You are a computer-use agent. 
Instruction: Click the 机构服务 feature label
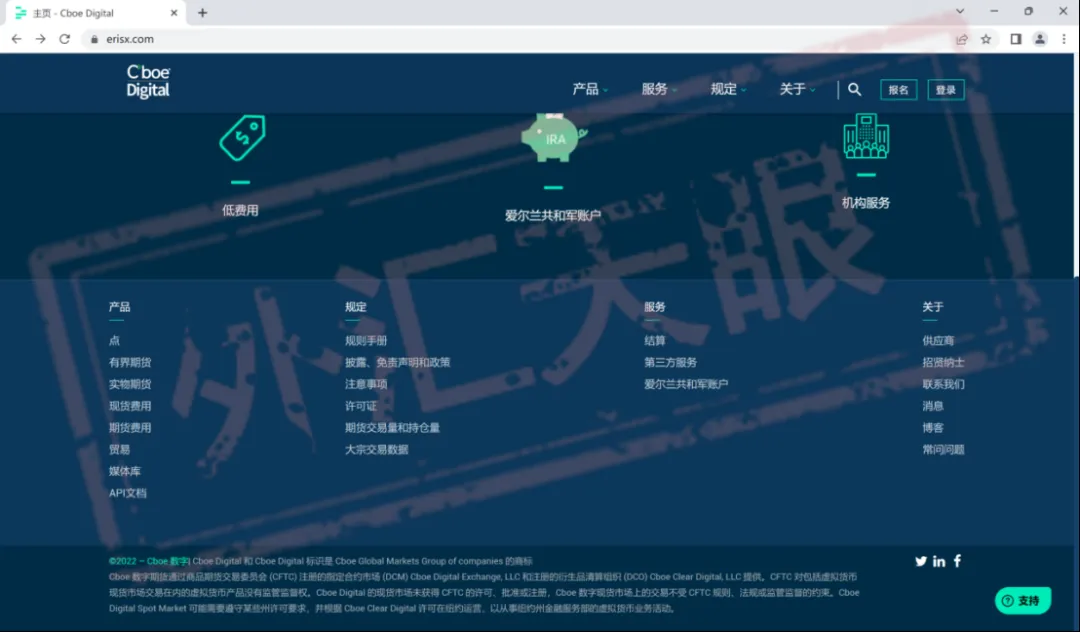(866, 203)
